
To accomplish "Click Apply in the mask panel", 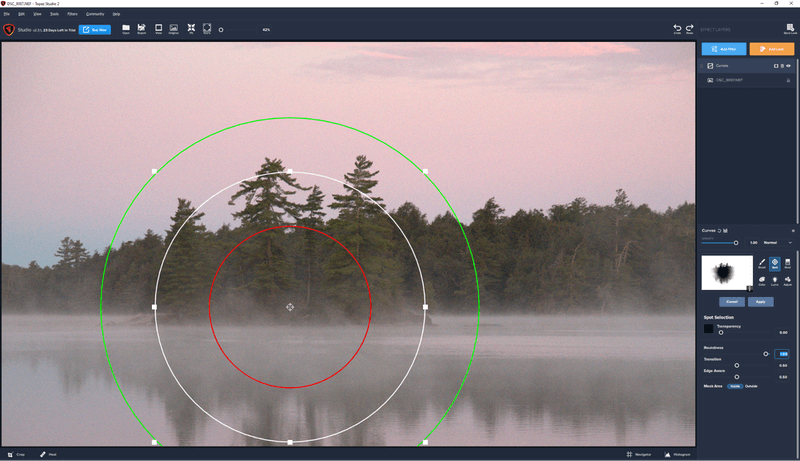I will coord(760,301).
